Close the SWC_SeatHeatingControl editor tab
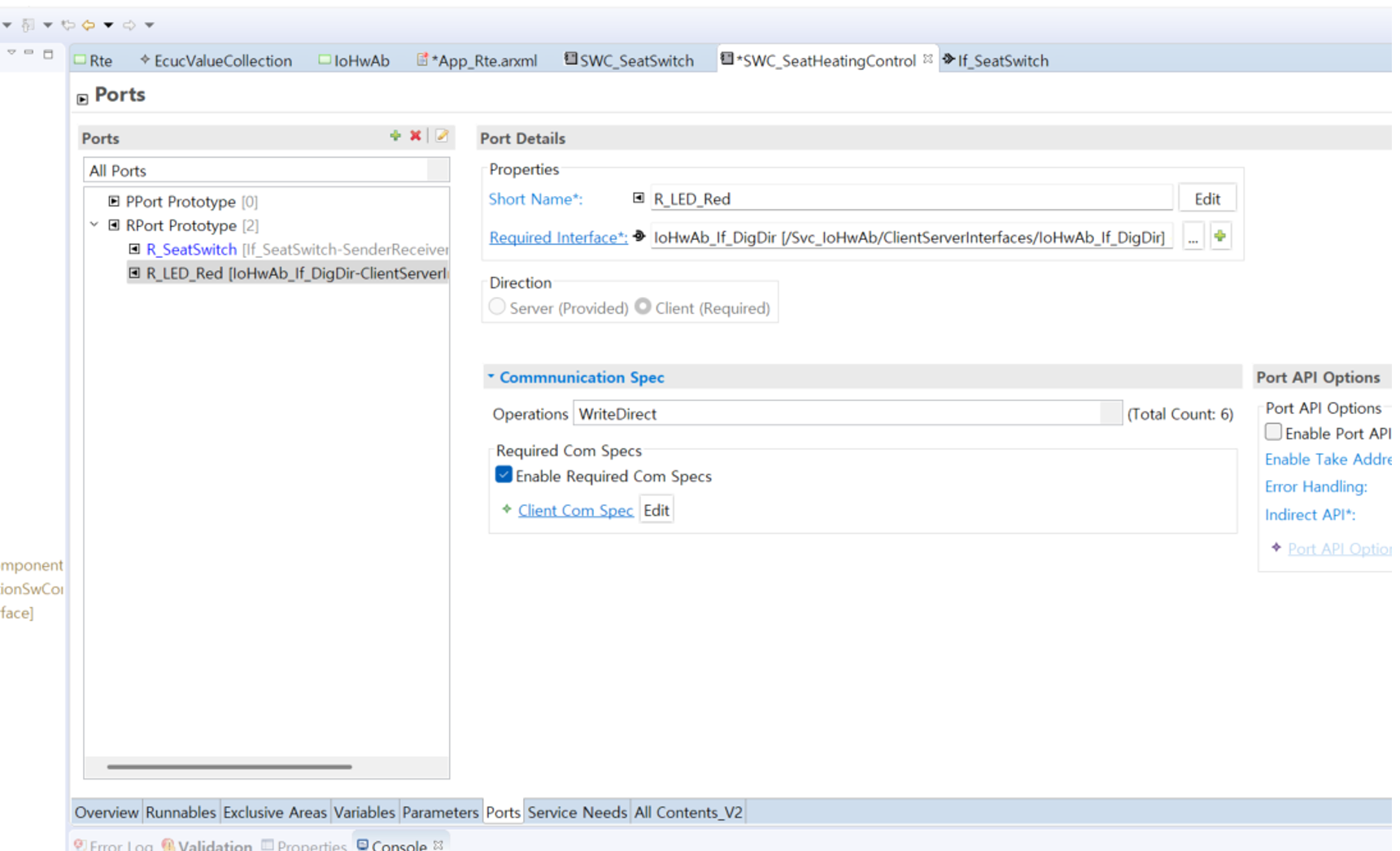The height and width of the screenshot is (851, 1400). [927, 59]
